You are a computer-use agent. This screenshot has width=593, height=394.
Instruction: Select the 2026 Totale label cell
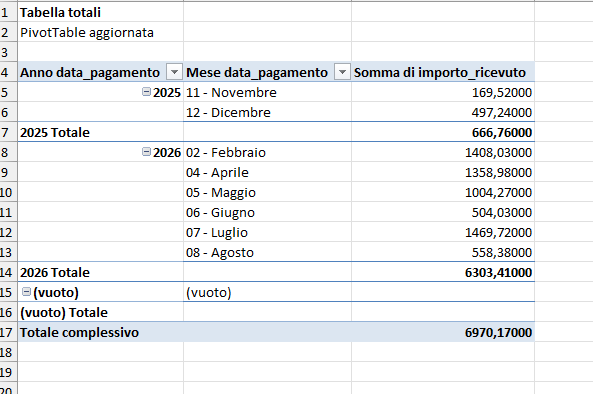point(101,272)
